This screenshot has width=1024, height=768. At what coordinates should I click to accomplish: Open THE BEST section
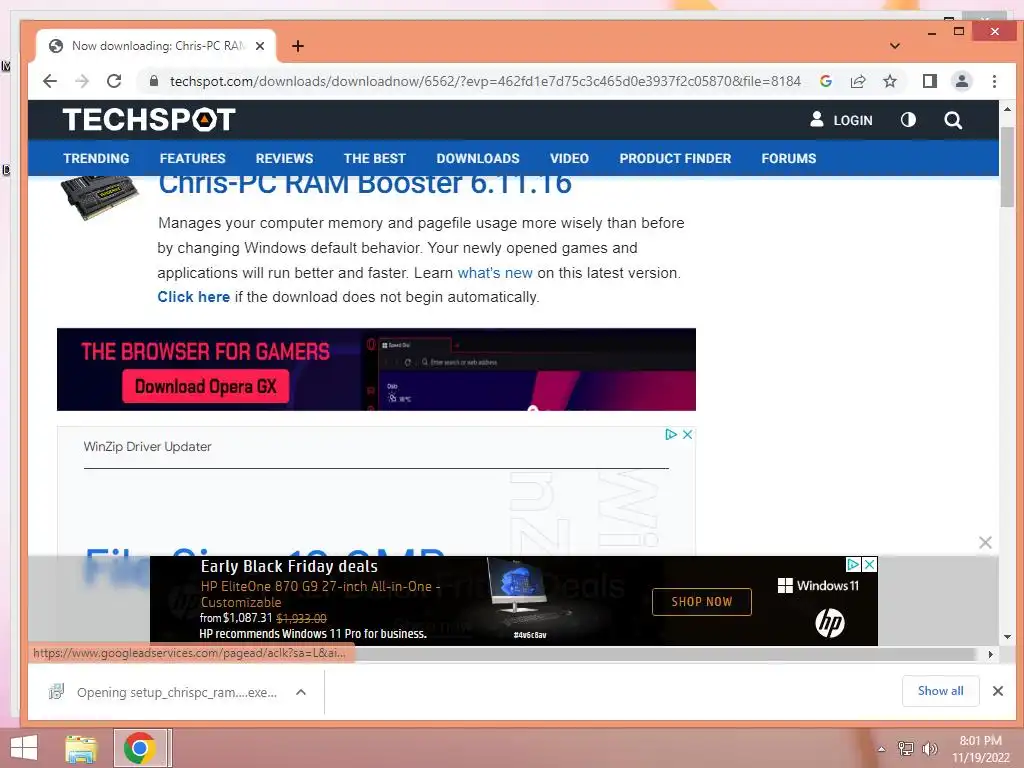[x=375, y=158]
